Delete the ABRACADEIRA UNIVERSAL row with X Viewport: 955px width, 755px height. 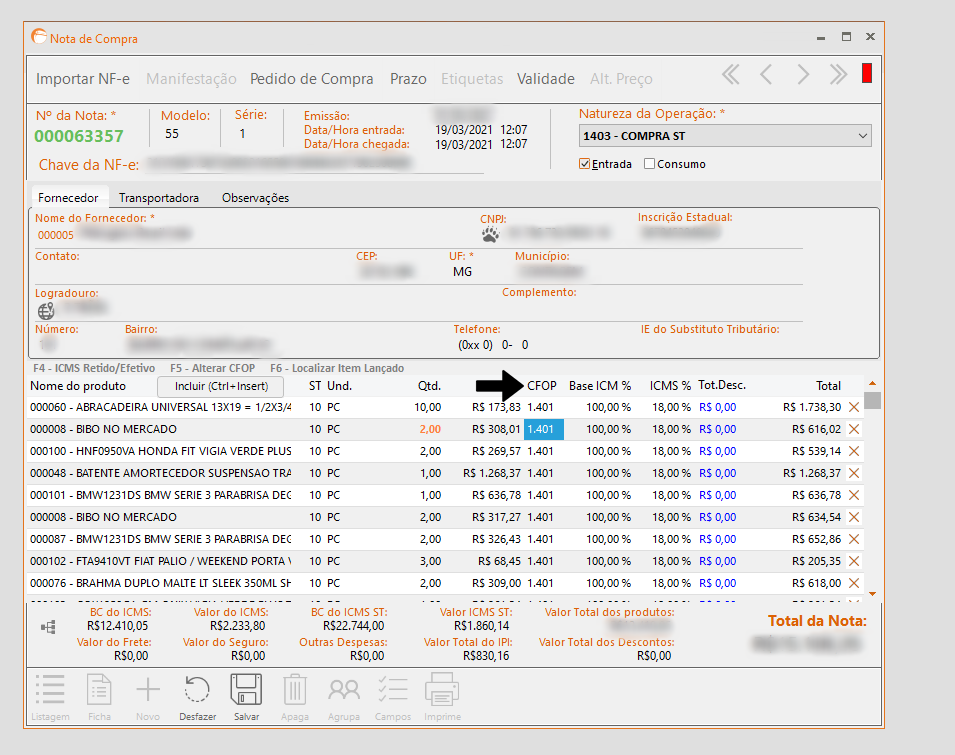[x=854, y=407]
